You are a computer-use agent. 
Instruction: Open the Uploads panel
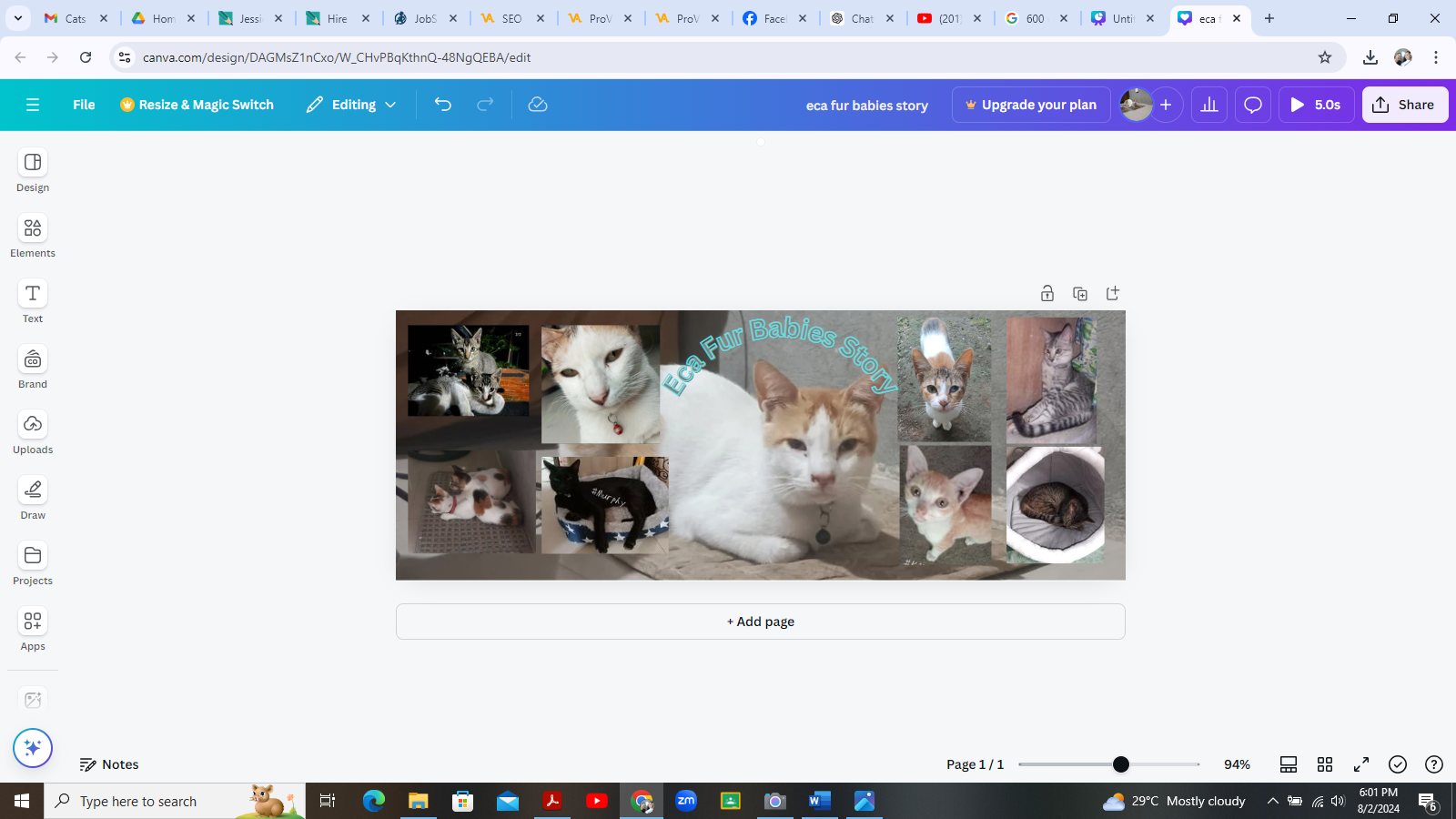point(33,433)
